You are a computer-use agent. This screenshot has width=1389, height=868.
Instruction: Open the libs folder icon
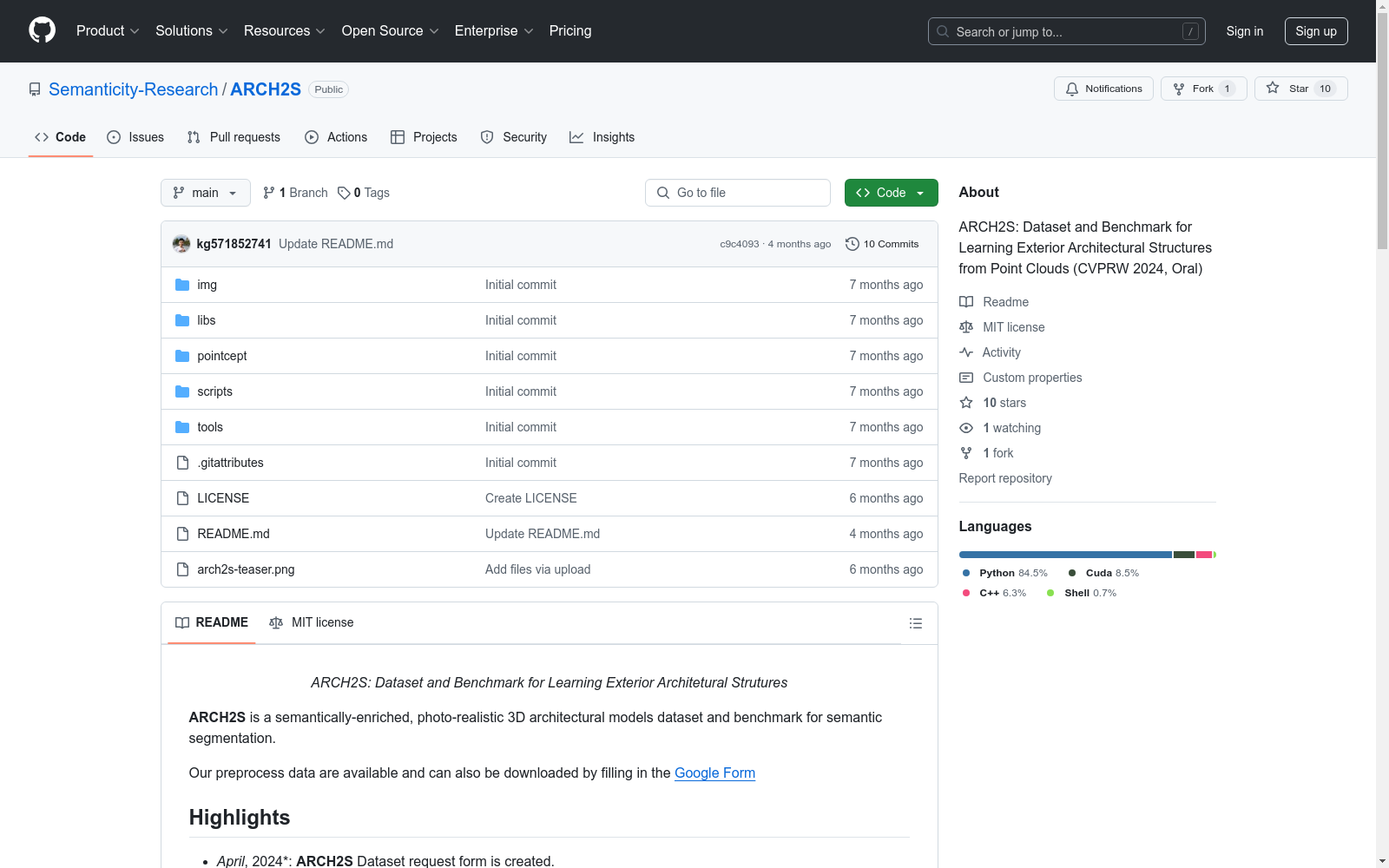182,320
